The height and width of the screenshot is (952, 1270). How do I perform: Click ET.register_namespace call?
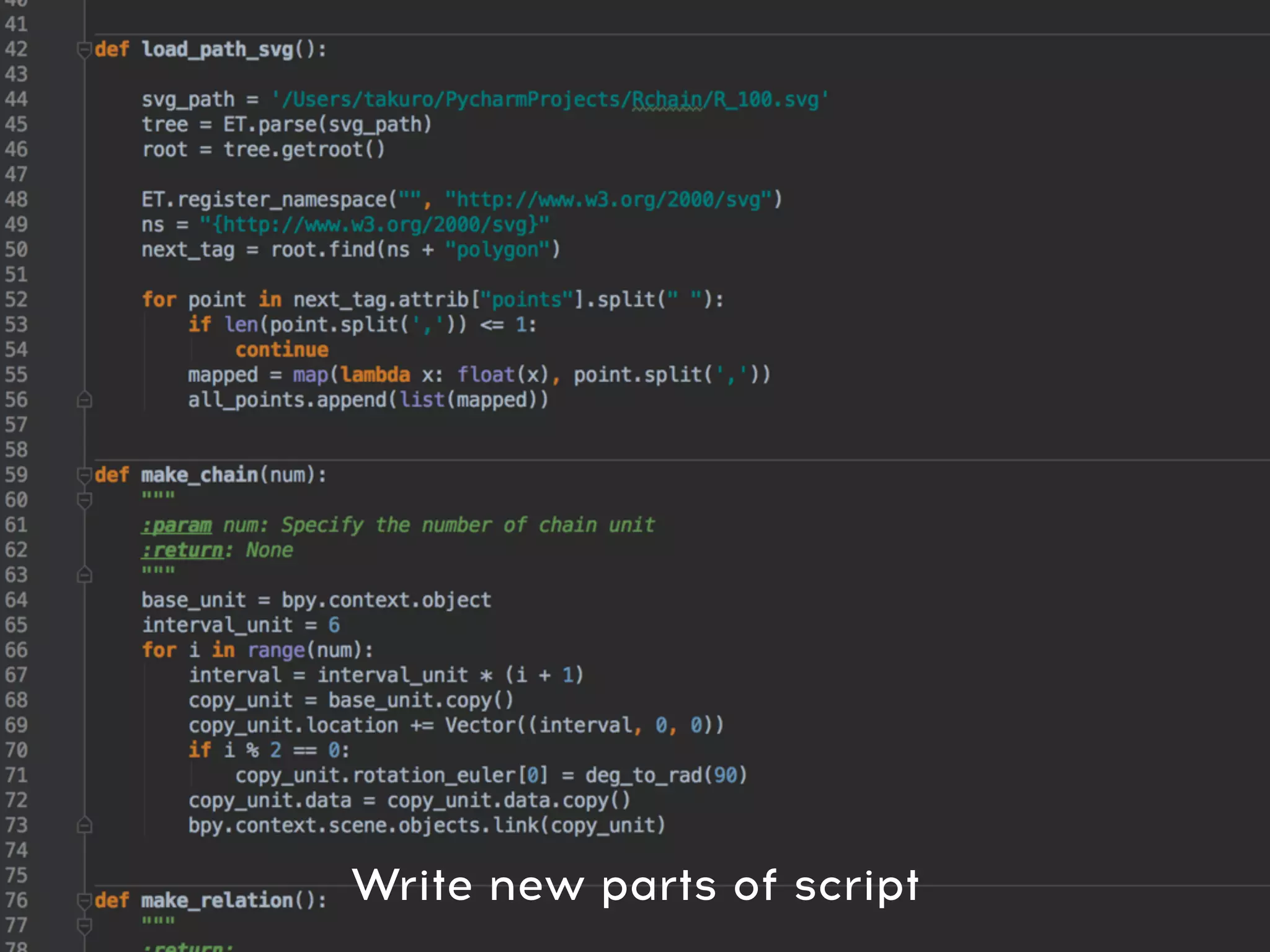[x=462, y=200]
